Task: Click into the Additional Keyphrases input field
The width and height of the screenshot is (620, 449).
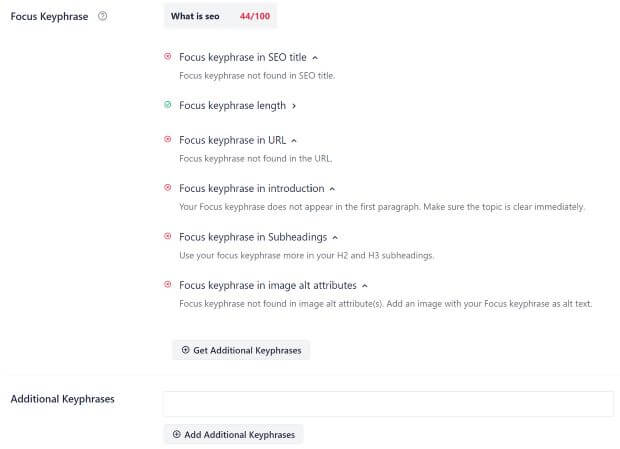Action: 389,404
